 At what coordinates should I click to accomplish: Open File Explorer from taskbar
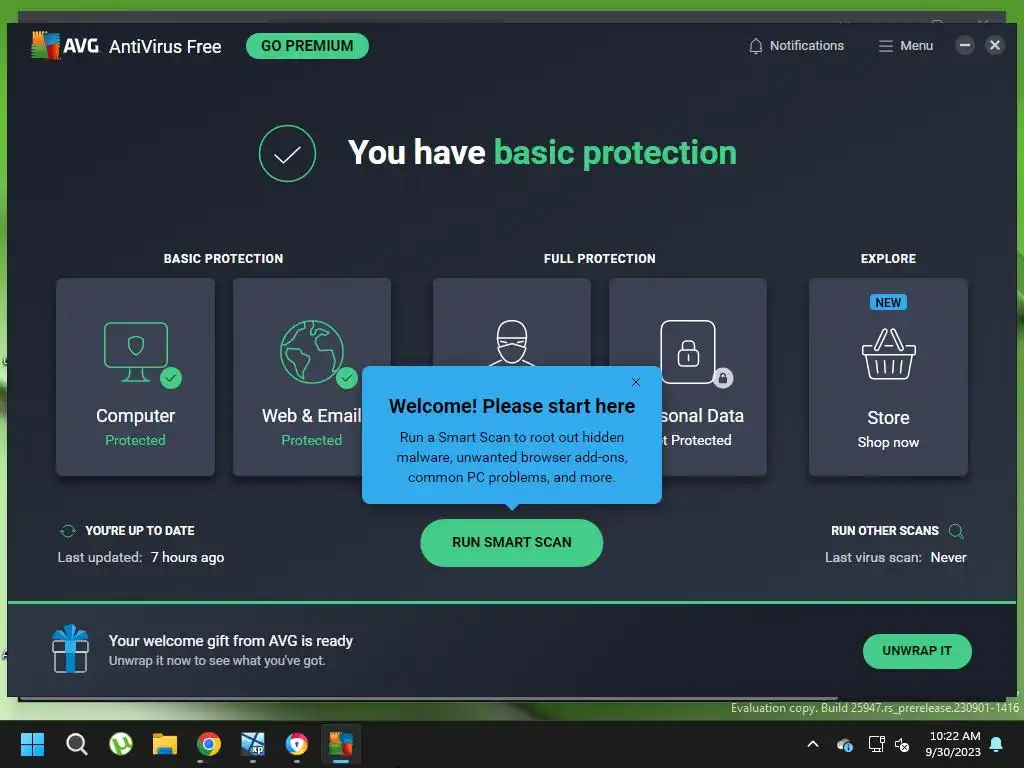(165, 744)
